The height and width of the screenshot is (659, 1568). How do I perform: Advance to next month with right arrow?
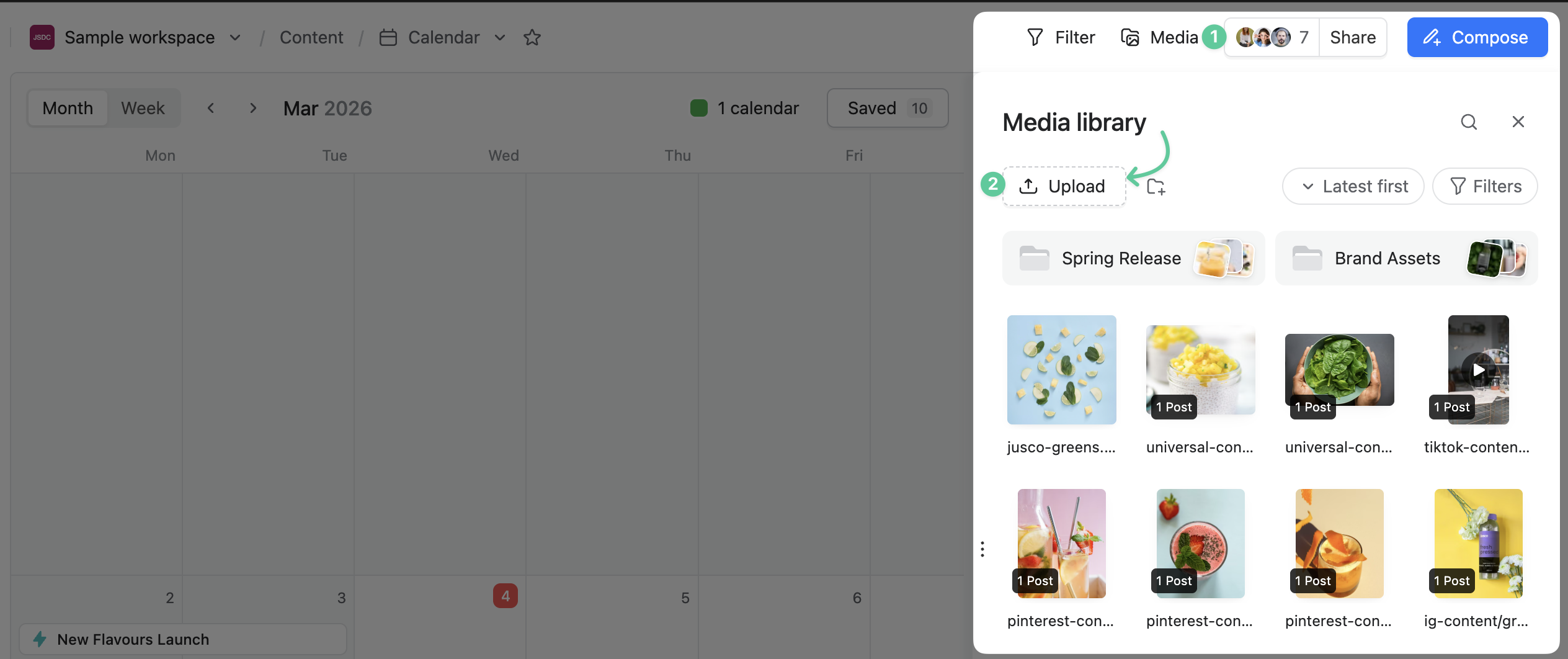pos(252,108)
